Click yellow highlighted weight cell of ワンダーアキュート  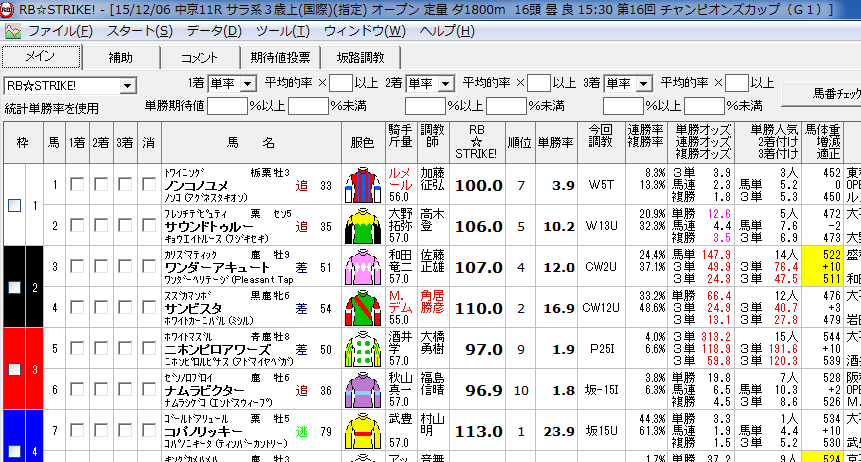pyautogui.click(x=822, y=267)
